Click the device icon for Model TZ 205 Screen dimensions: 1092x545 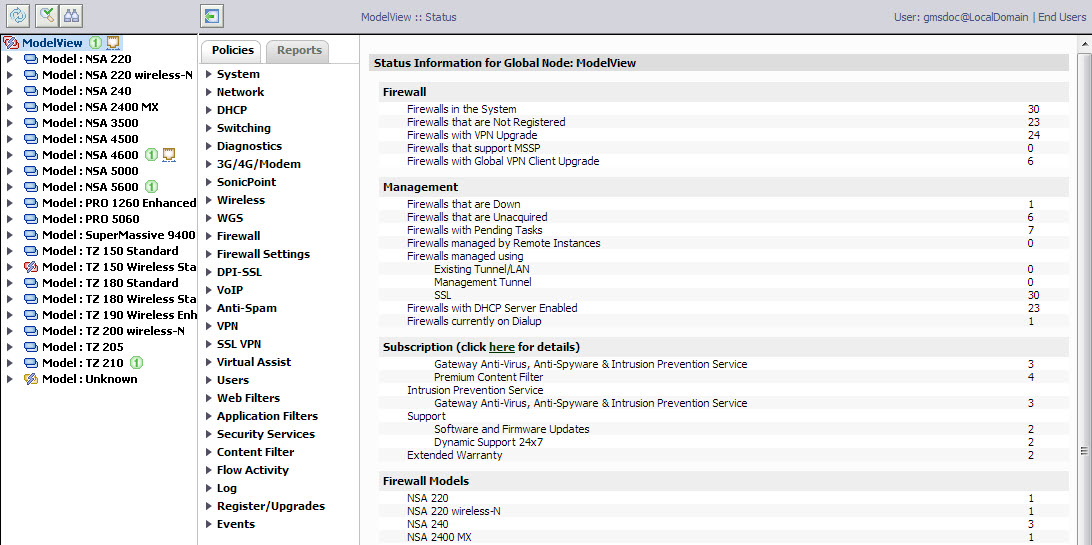pos(31,347)
